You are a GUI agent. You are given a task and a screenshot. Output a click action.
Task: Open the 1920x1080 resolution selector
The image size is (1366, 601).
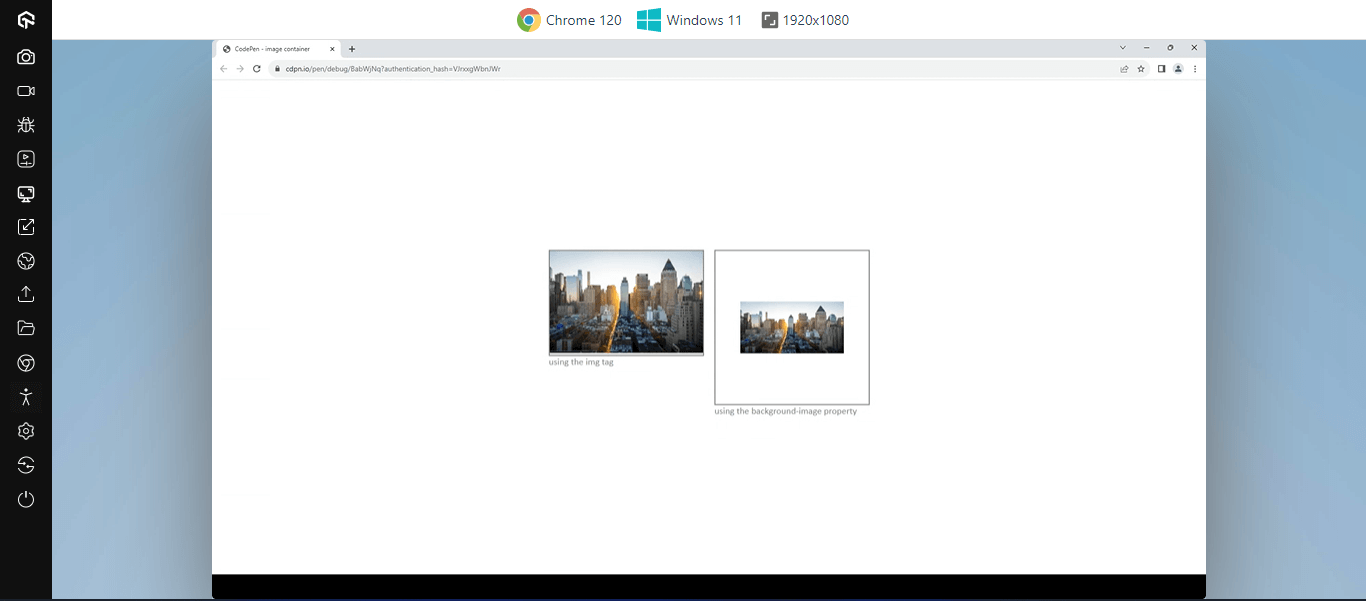(806, 19)
